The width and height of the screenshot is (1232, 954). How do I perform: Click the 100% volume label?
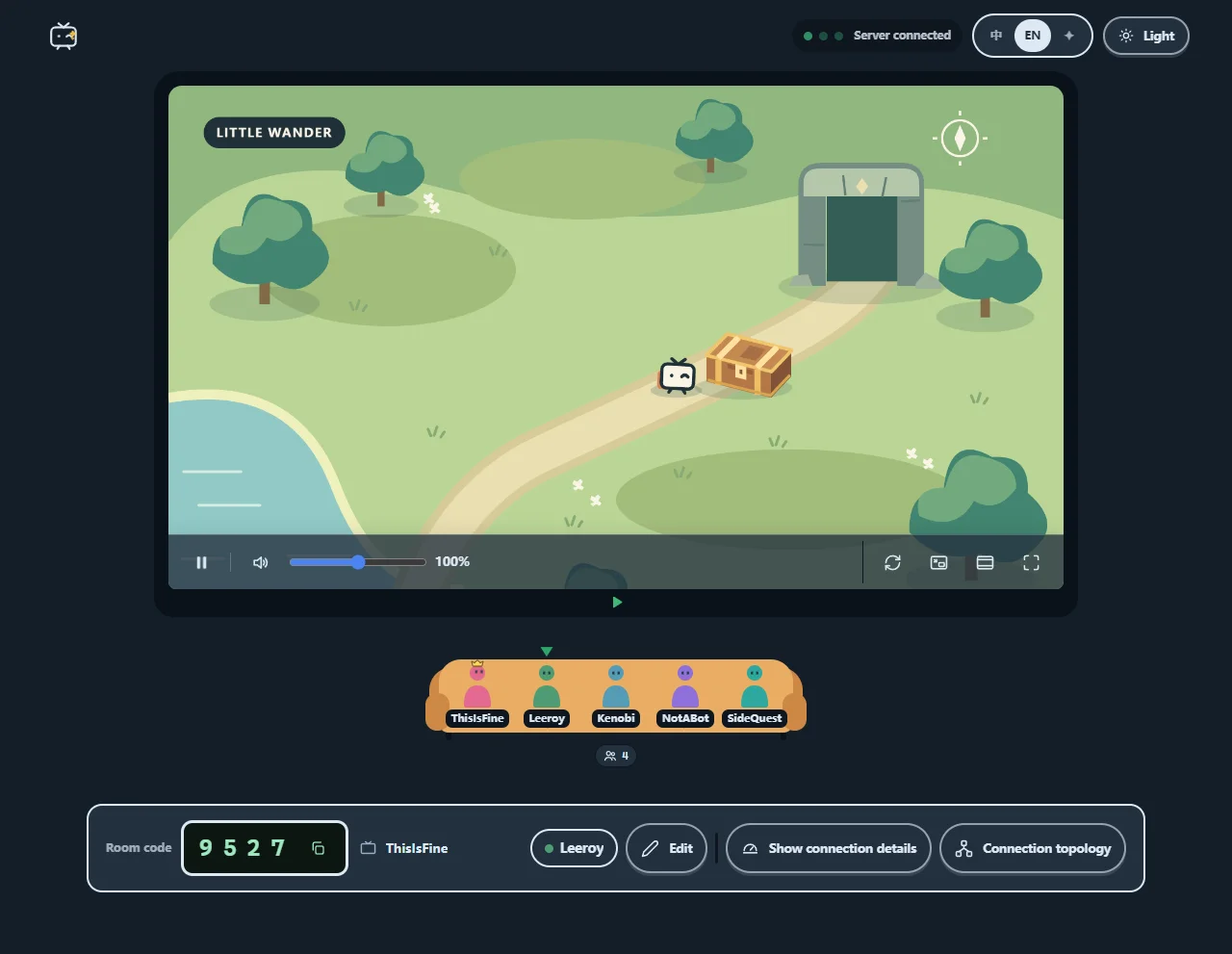pos(452,562)
